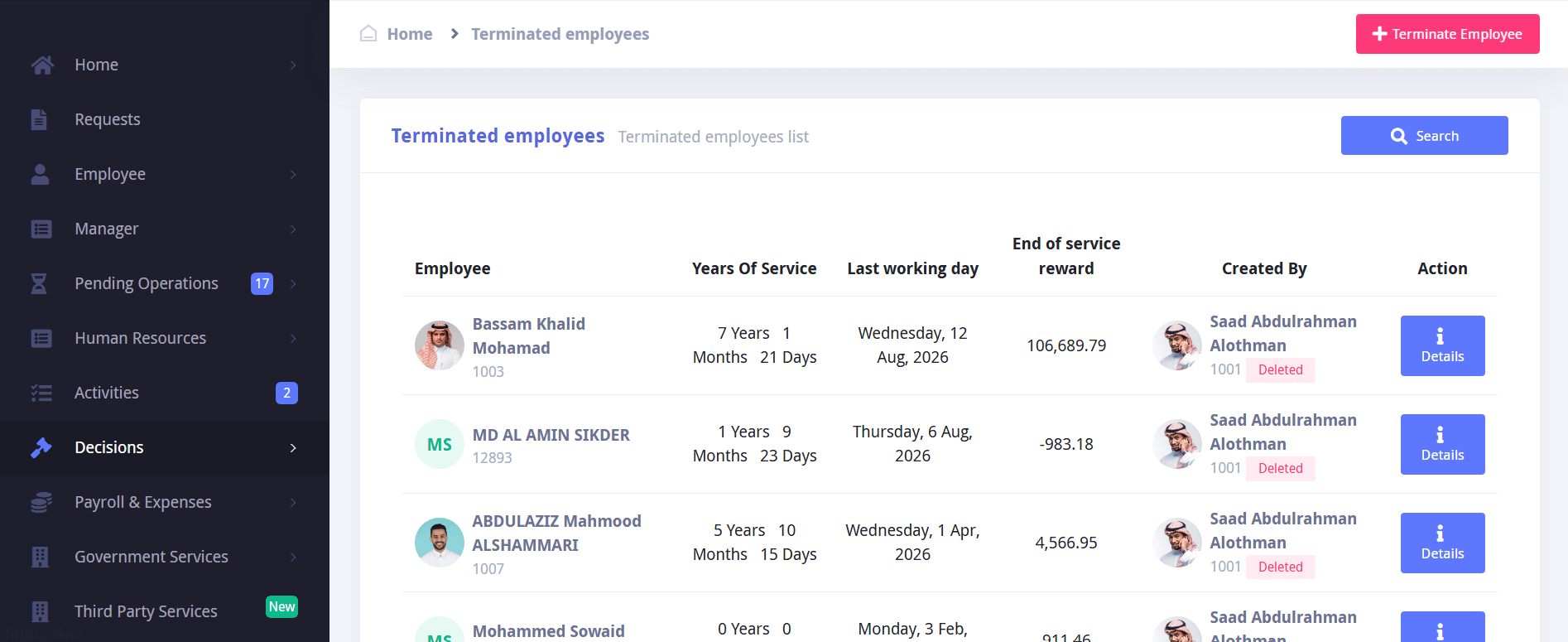Click the Terminate Employee button
This screenshot has width=1568, height=642.
(x=1447, y=34)
